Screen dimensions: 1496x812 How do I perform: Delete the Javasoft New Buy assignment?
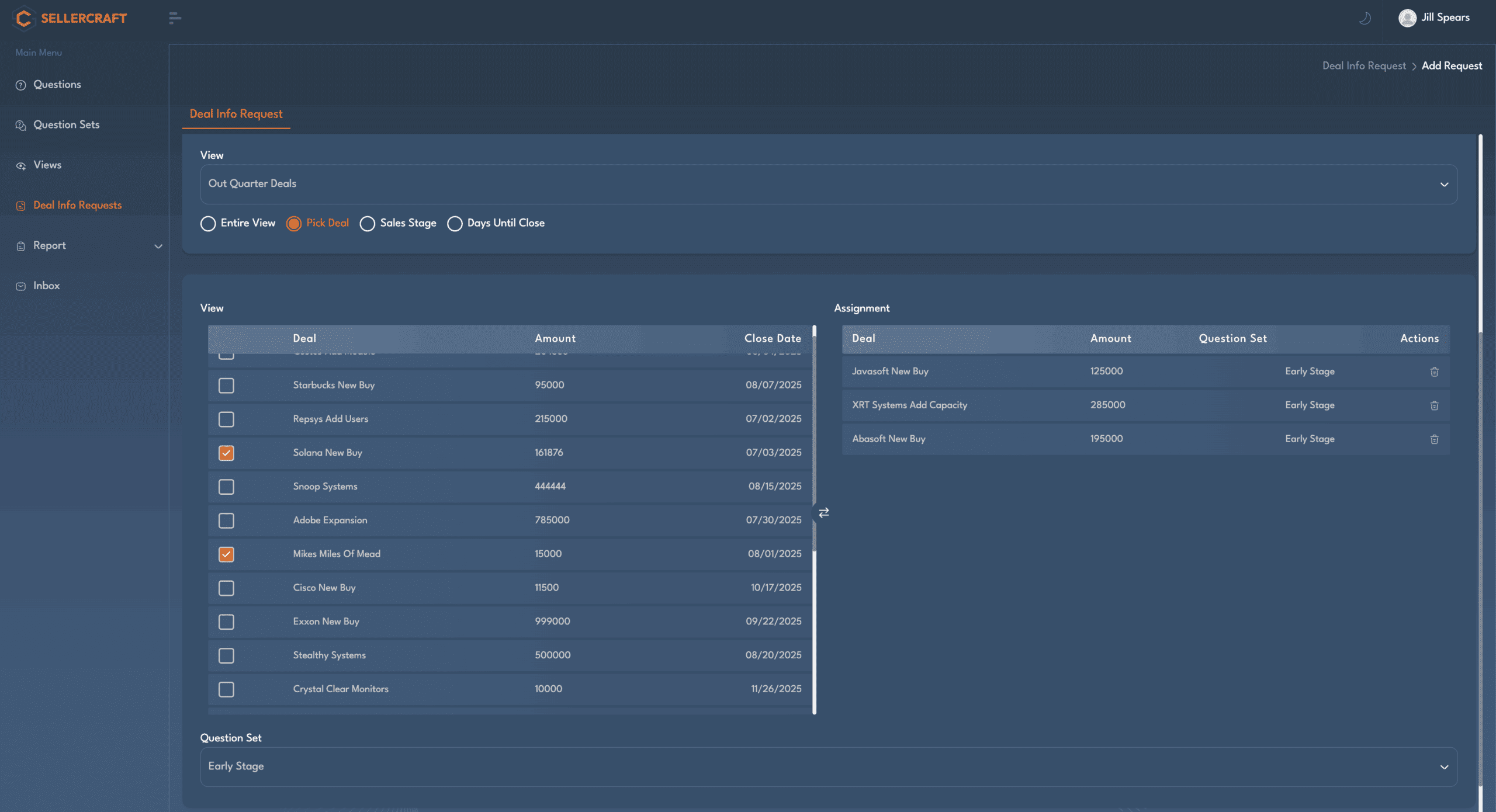(1433, 372)
